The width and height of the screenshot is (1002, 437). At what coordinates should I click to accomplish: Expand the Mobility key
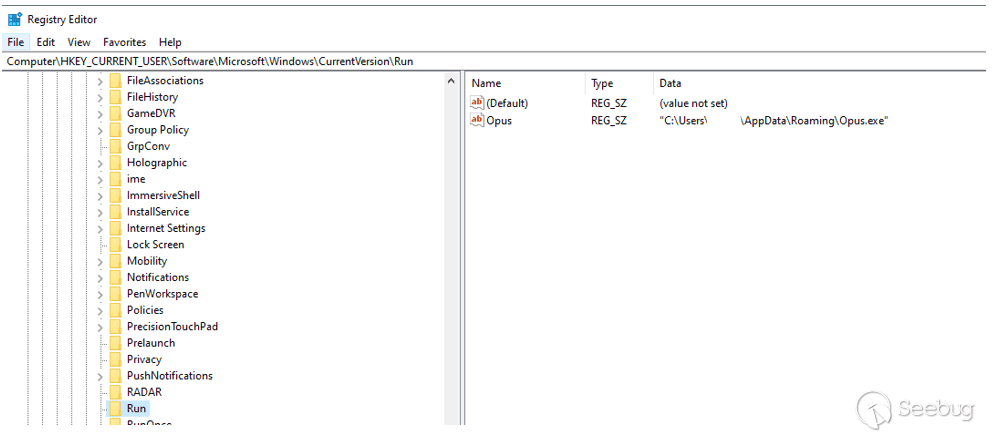(x=100, y=261)
